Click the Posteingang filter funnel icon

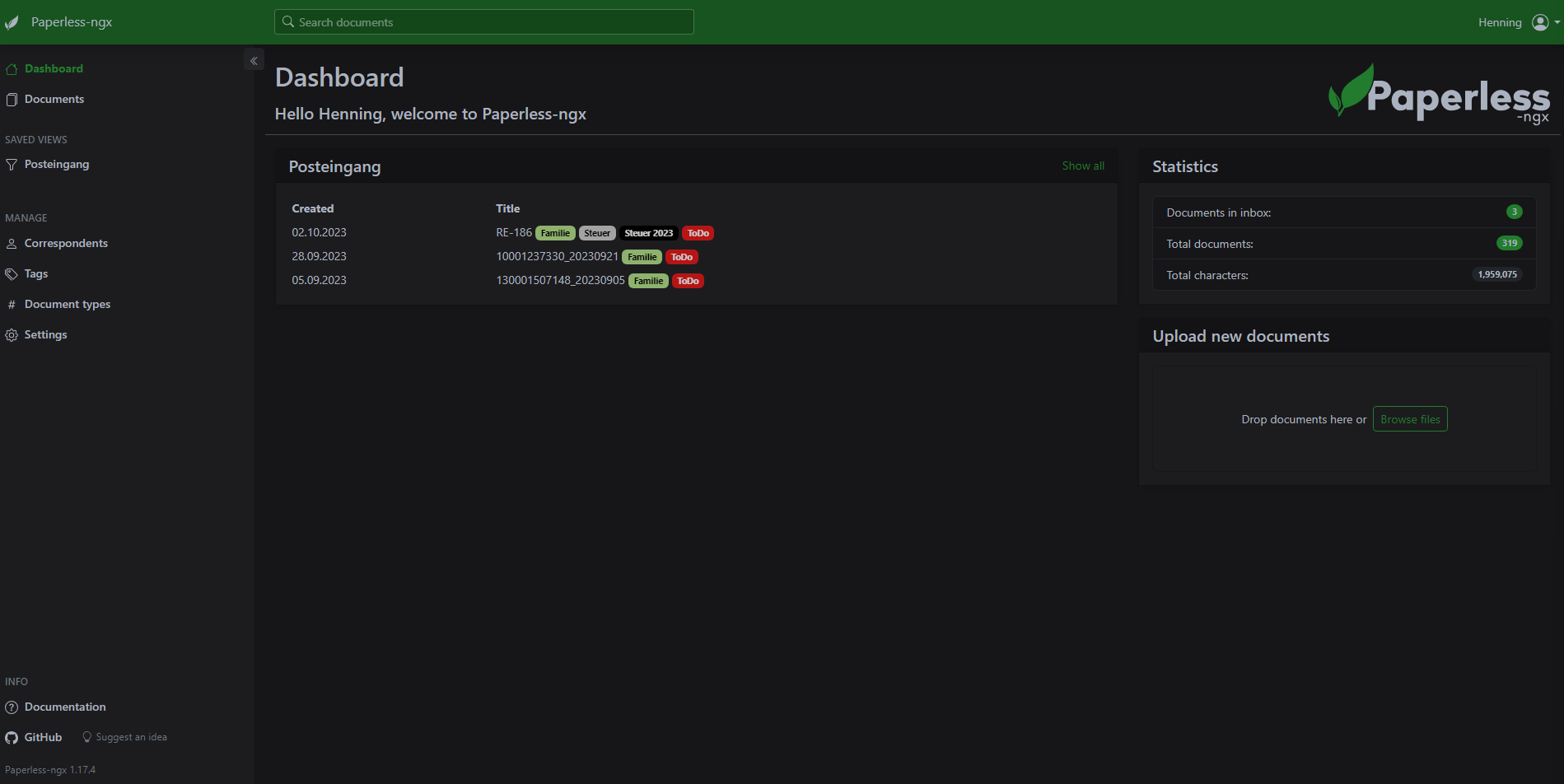(12, 165)
